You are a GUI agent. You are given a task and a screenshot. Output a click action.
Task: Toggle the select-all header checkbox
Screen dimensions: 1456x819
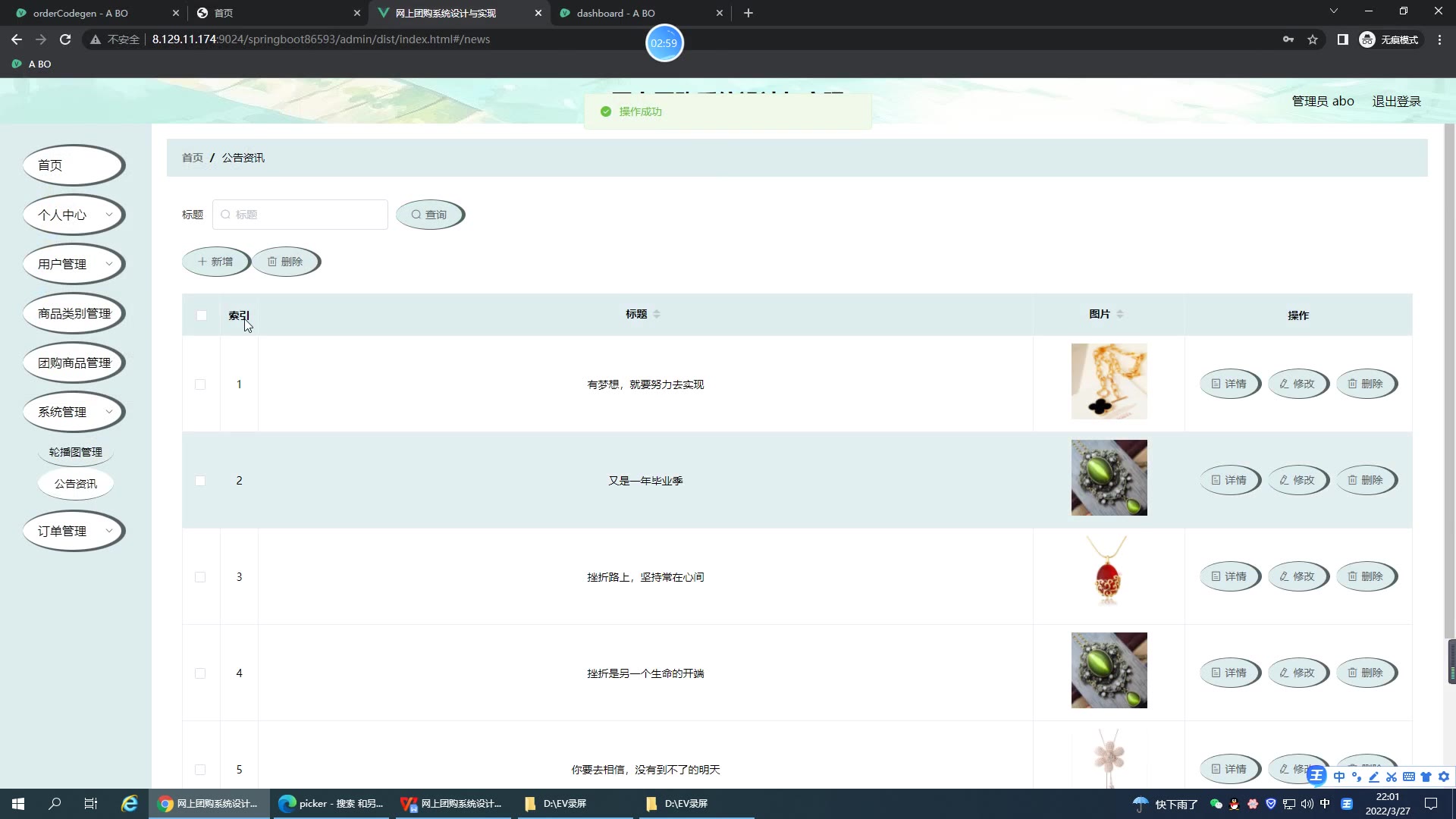201,315
